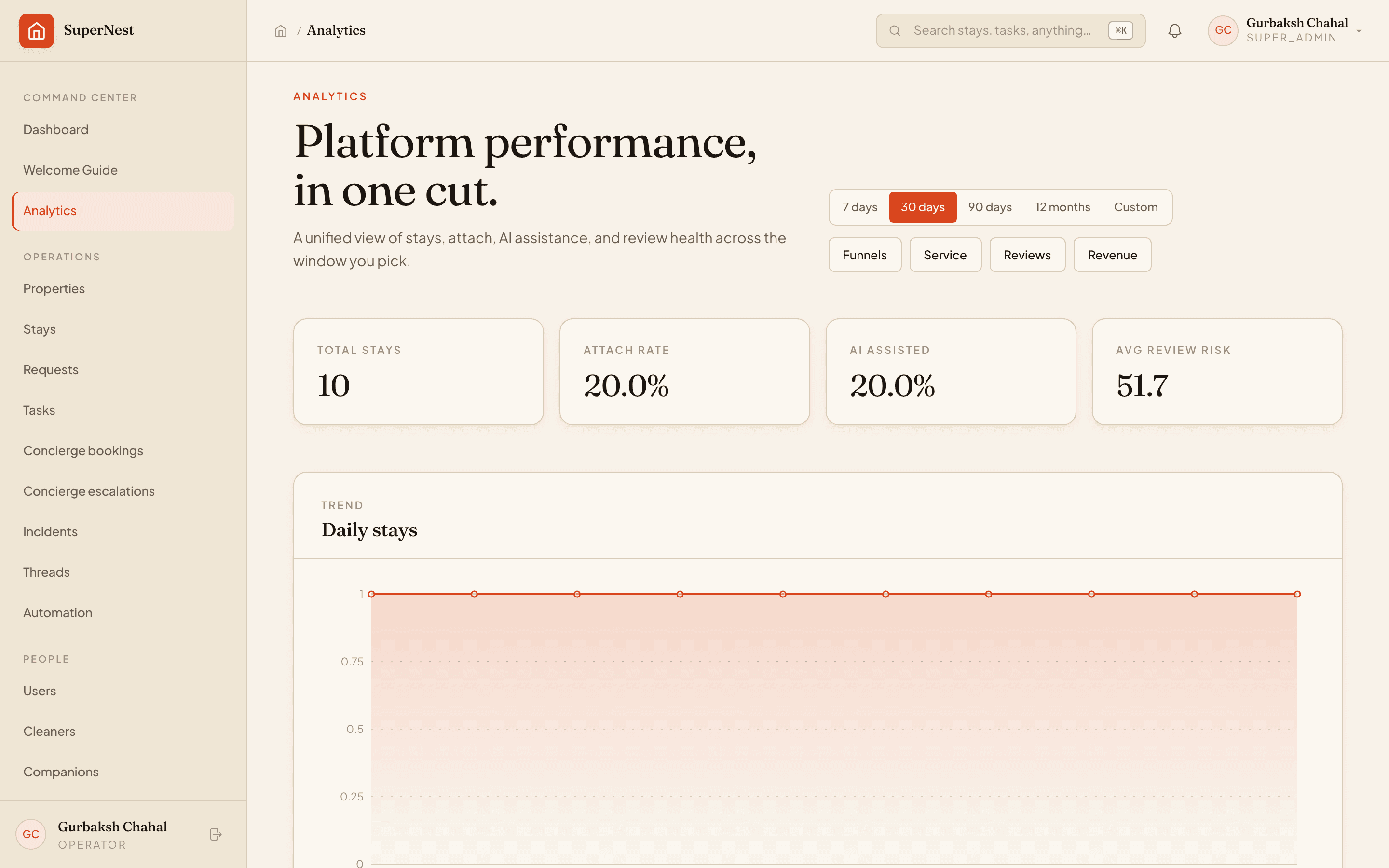This screenshot has width=1389, height=868.
Task: Click the Daily stays heading
Action: click(369, 530)
